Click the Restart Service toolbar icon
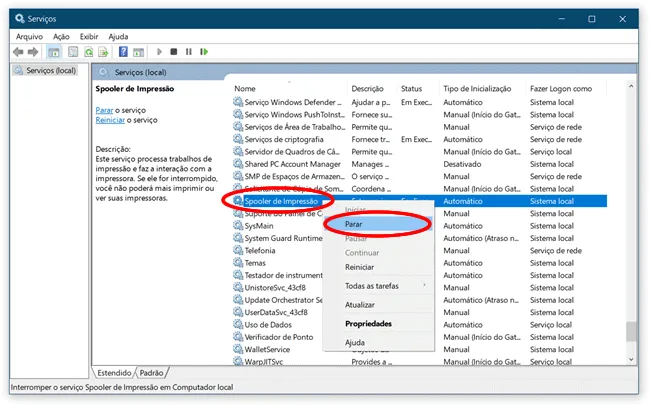Image resolution: width=650 pixels, height=406 pixels. tap(204, 52)
